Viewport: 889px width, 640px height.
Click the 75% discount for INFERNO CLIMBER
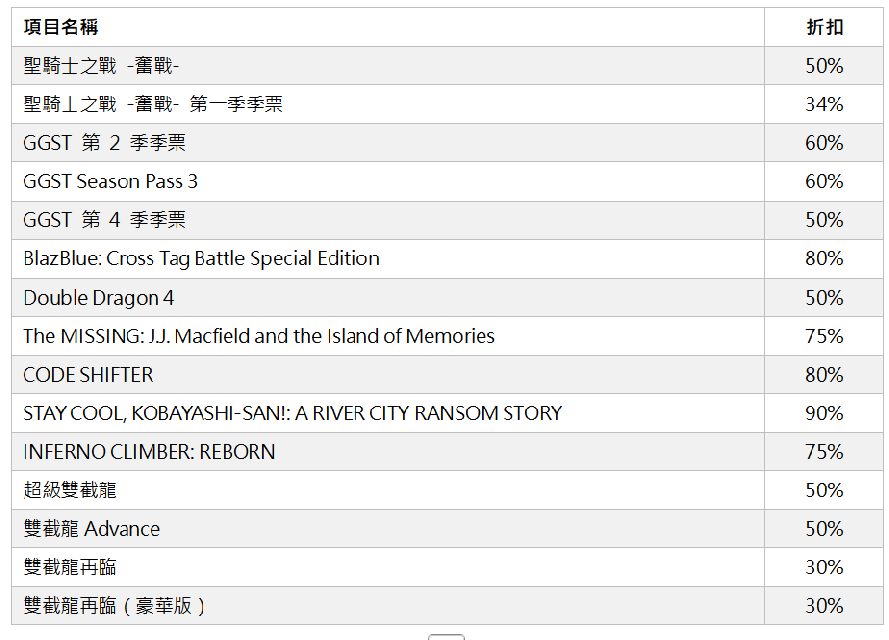pyautogui.click(x=824, y=452)
